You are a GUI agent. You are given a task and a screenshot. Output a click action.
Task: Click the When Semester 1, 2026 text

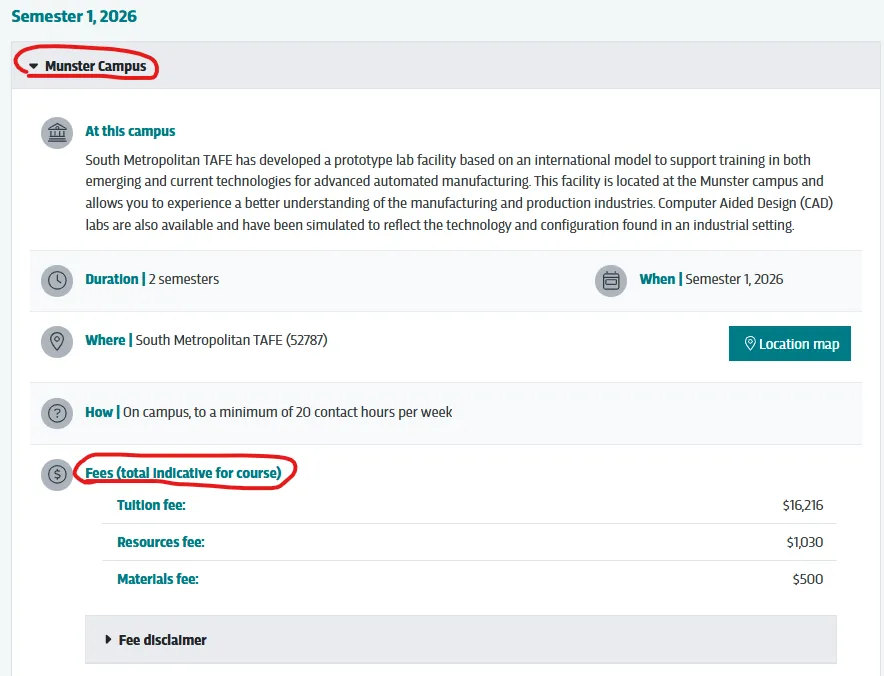pyautogui.click(x=711, y=279)
